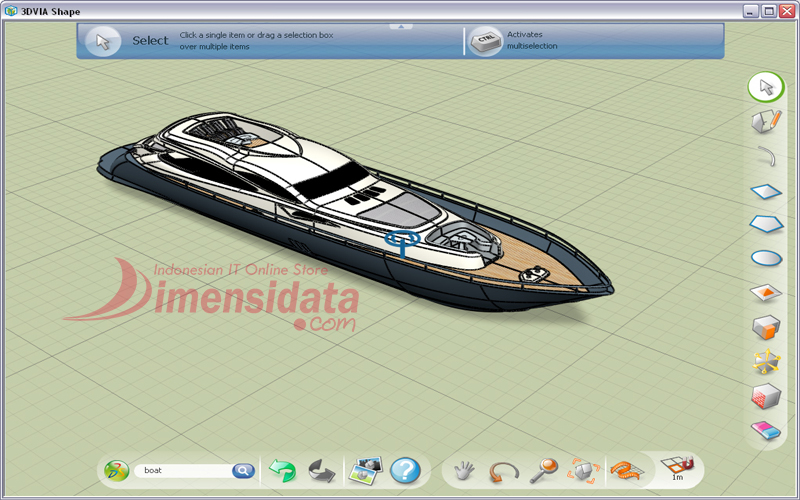Select the ellipse shape tool
The height and width of the screenshot is (500, 800).
click(x=766, y=258)
